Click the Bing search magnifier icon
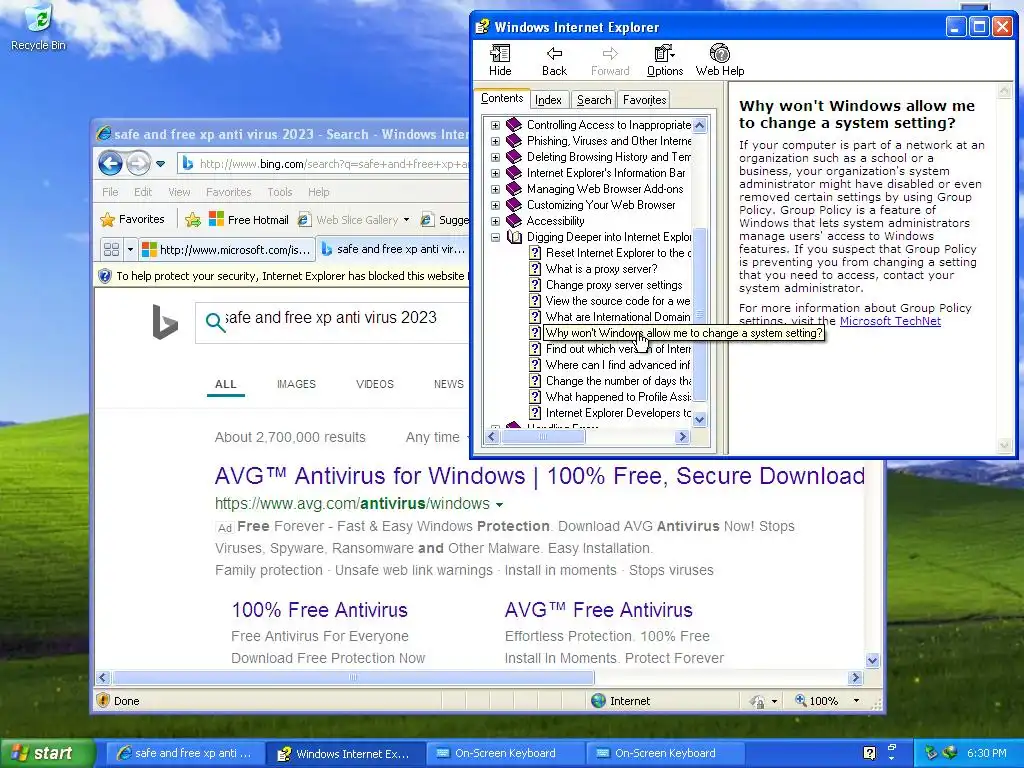The width and height of the screenshot is (1024, 768). pyautogui.click(x=215, y=322)
